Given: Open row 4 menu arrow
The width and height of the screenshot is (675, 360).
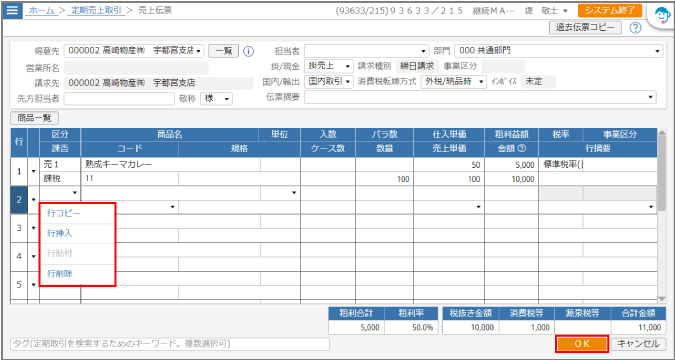Looking at the screenshot, I should [34, 257].
